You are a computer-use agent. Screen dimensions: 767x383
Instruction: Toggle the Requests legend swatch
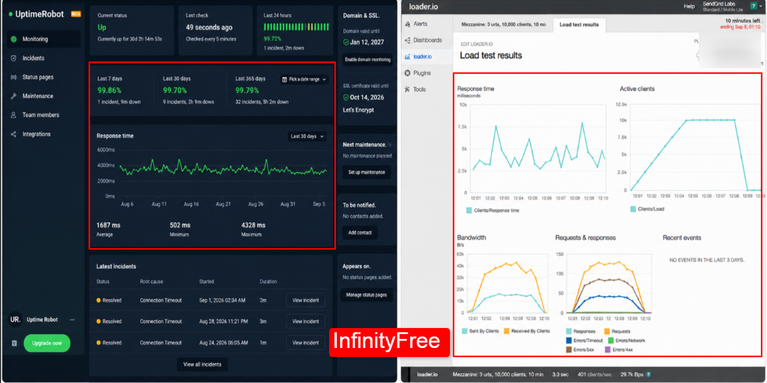click(607, 331)
